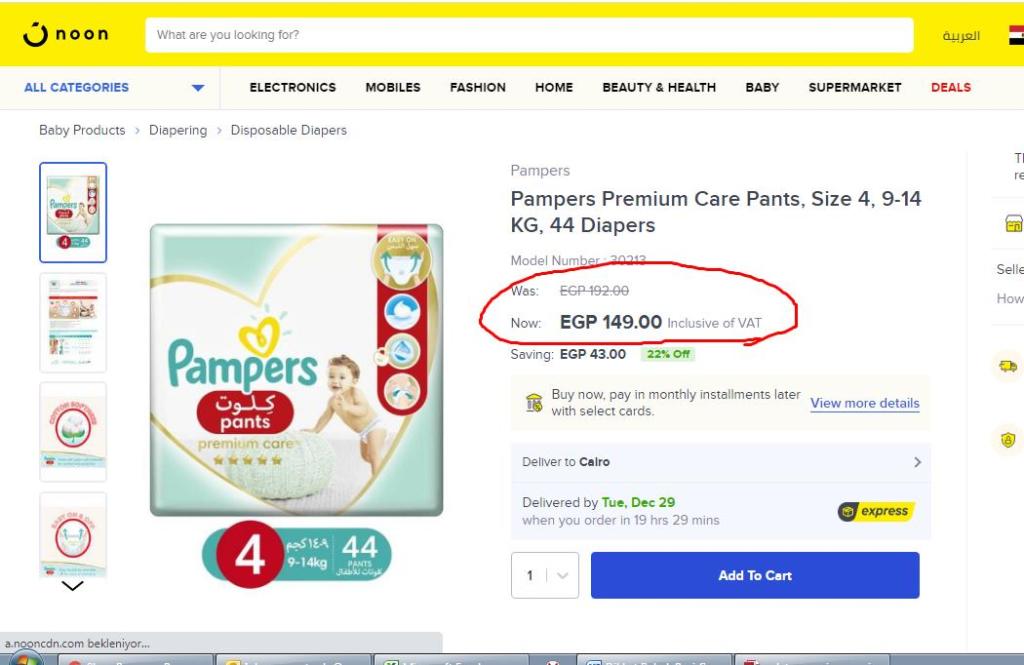
Task: Click the express delivery badge
Action: 875,511
